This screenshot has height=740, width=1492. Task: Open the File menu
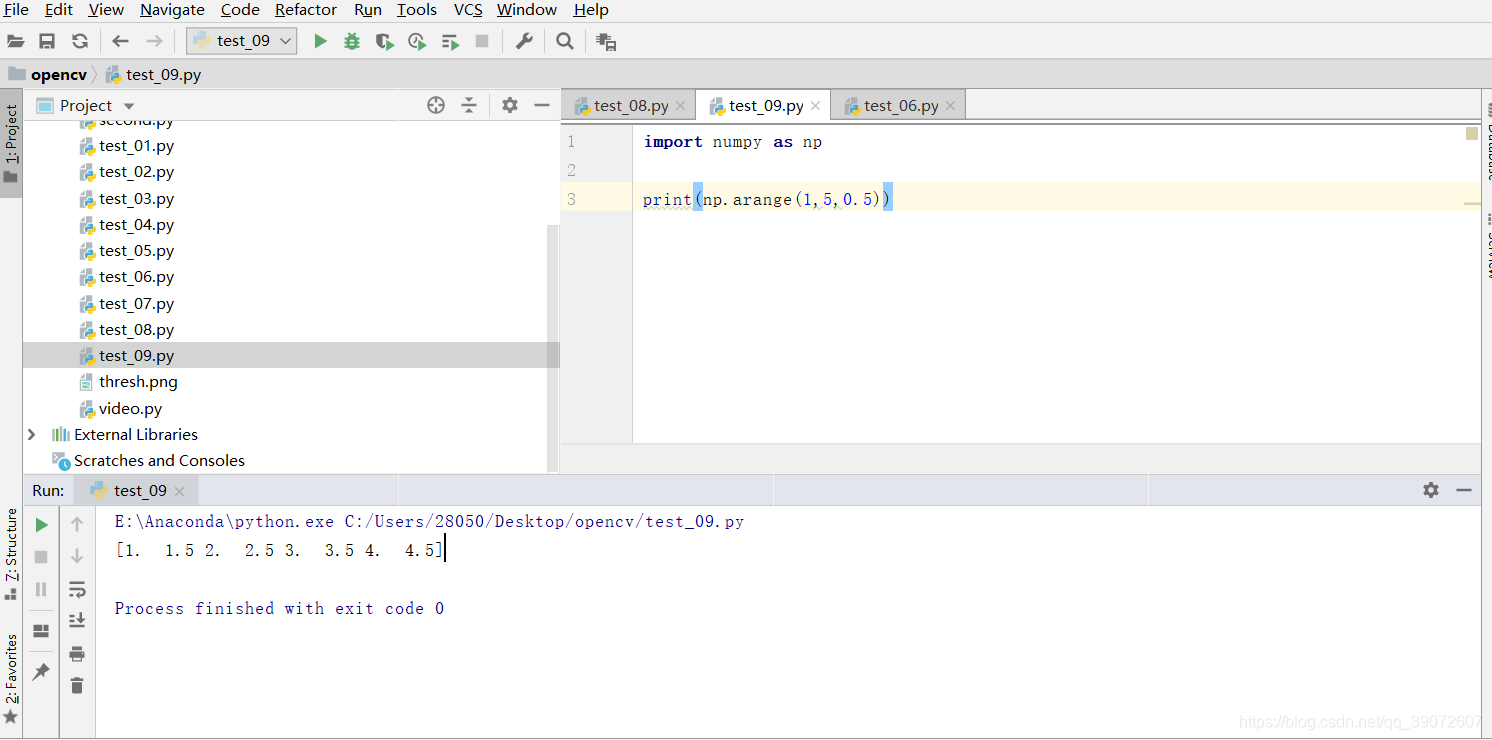(16, 10)
